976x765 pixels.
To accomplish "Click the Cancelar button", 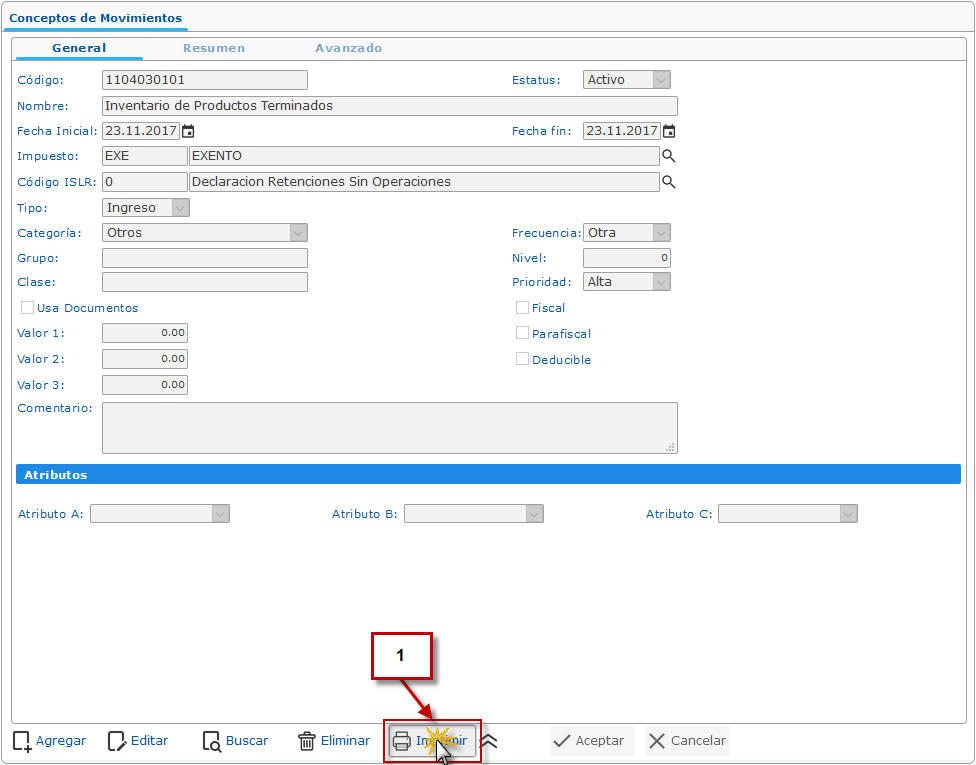I will [x=687, y=741].
